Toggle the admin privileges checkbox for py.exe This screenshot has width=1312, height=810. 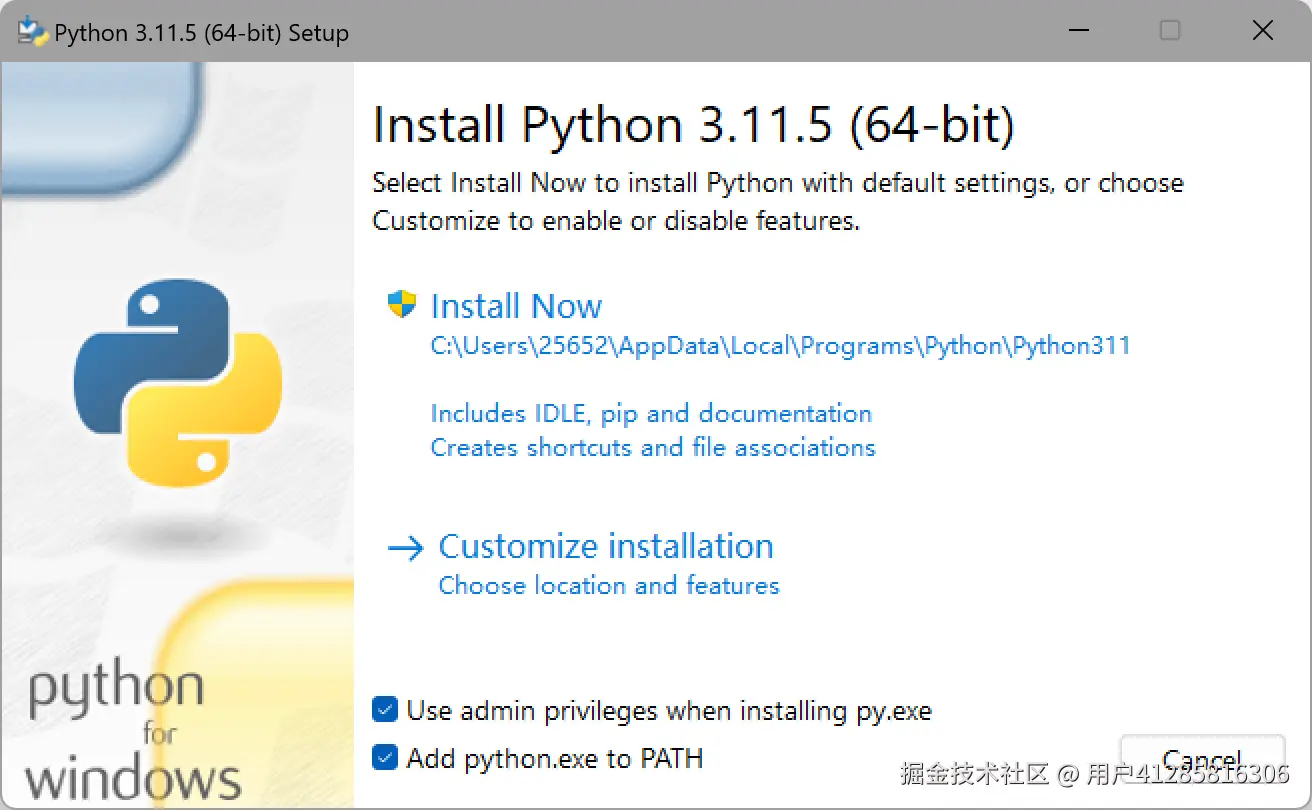tap(384, 710)
